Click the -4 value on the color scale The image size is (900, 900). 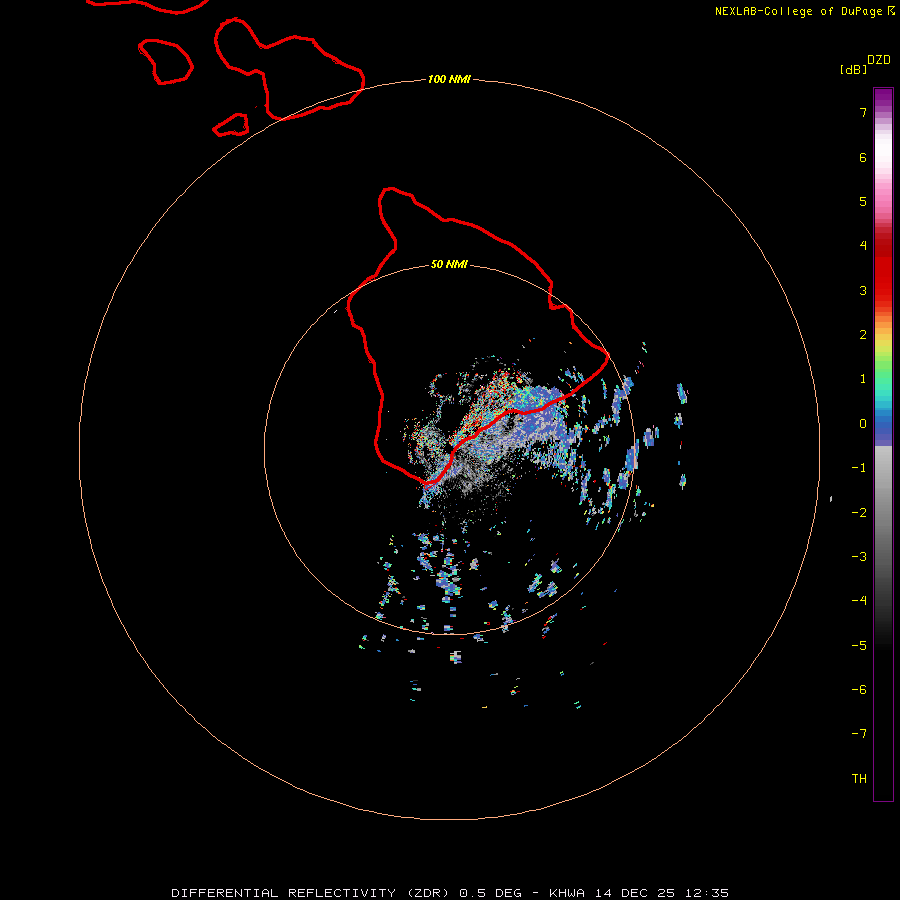coord(859,600)
